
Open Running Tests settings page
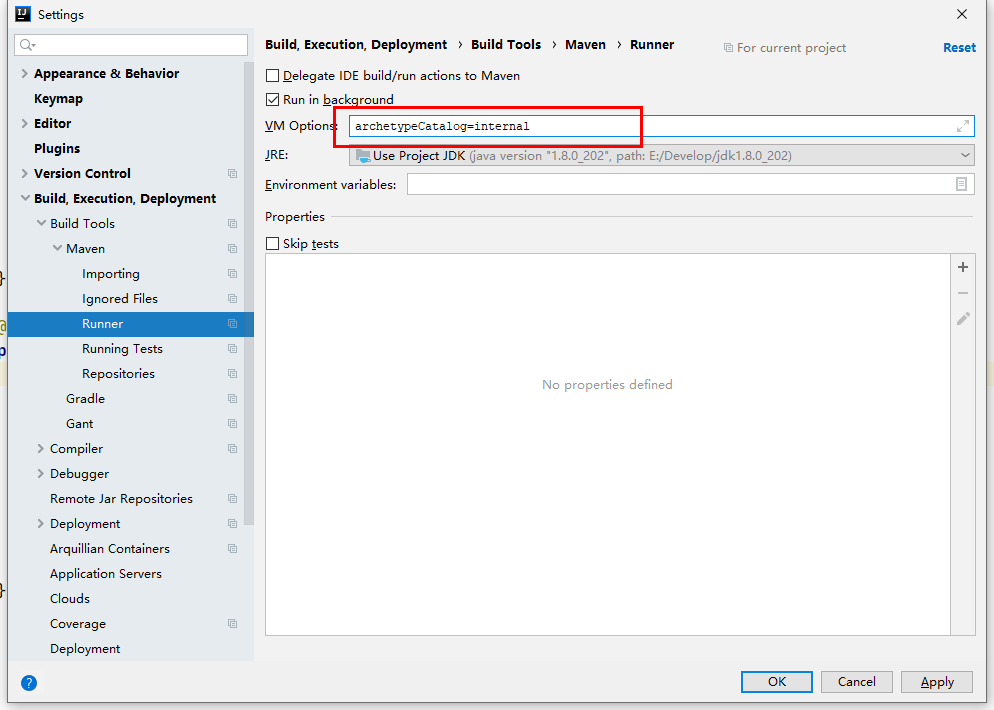click(x=122, y=349)
